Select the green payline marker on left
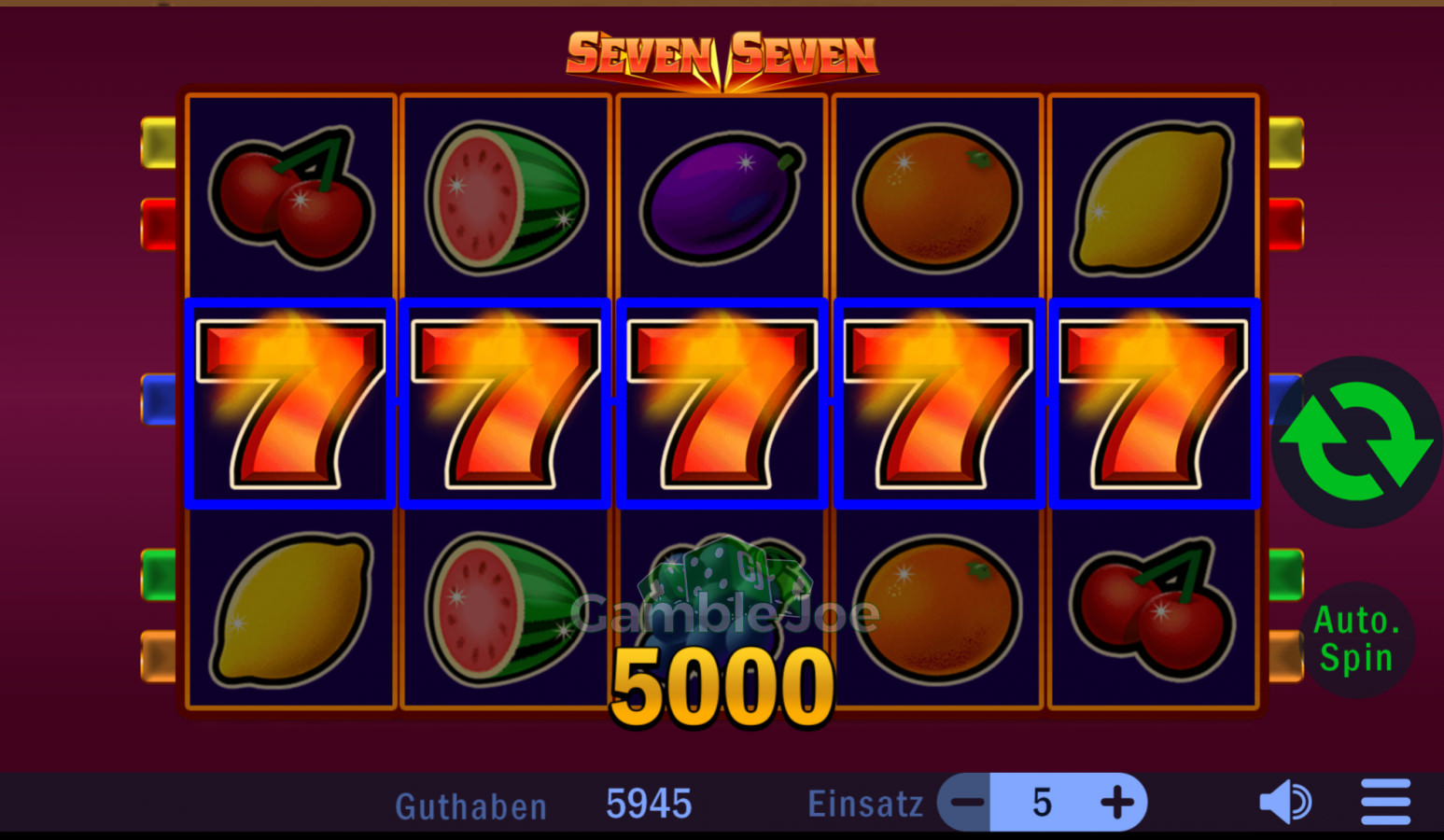 [159, 575]
